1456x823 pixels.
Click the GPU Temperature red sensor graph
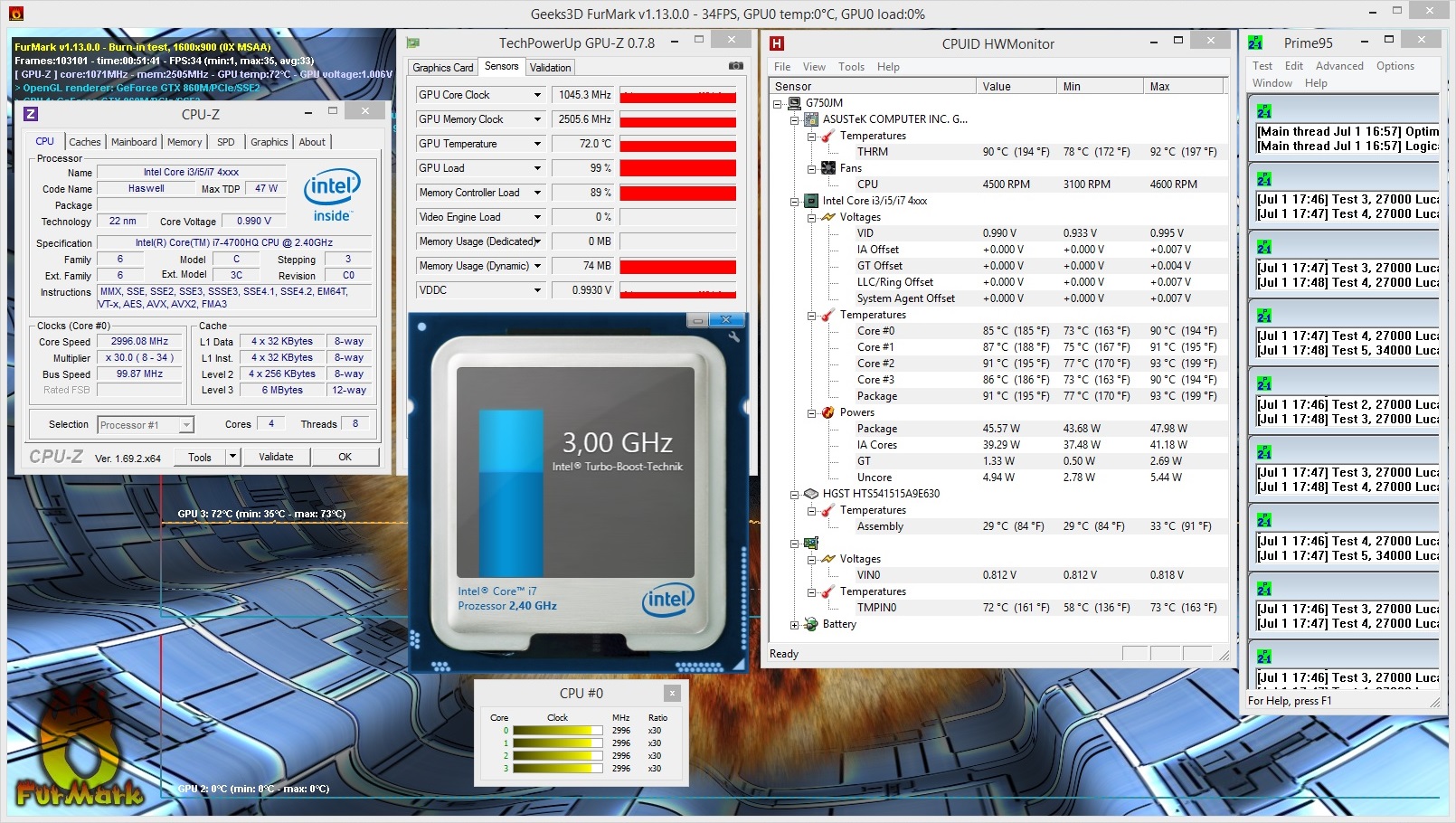tap(677, 144)
